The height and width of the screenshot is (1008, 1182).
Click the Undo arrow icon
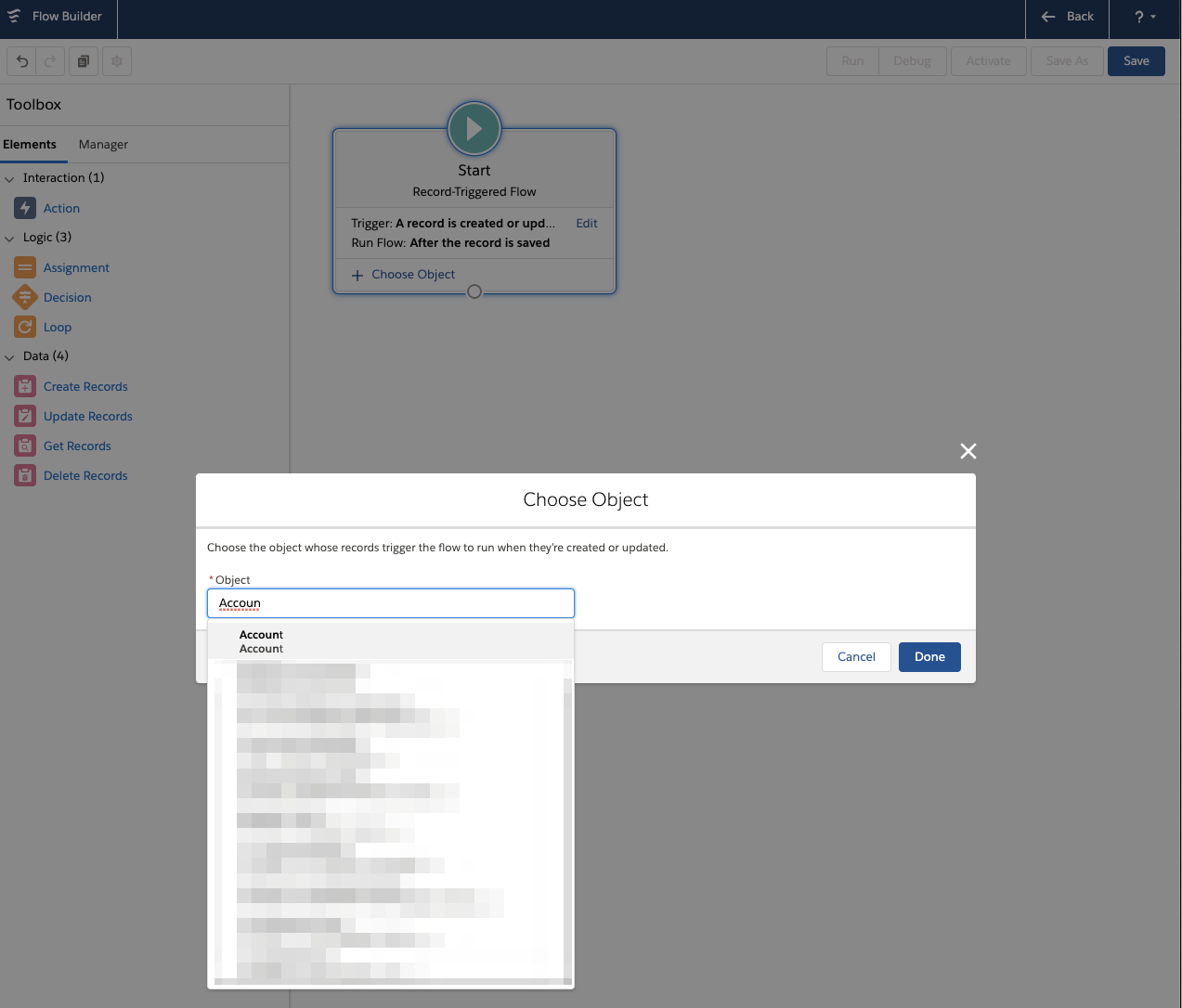(22, 61)
